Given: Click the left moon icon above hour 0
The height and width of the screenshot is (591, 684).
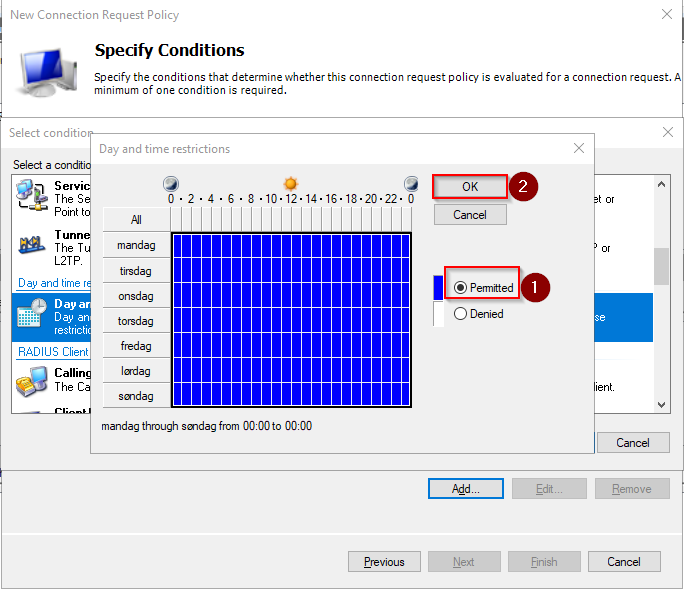Looking at the screenshot, I should 170,184.
